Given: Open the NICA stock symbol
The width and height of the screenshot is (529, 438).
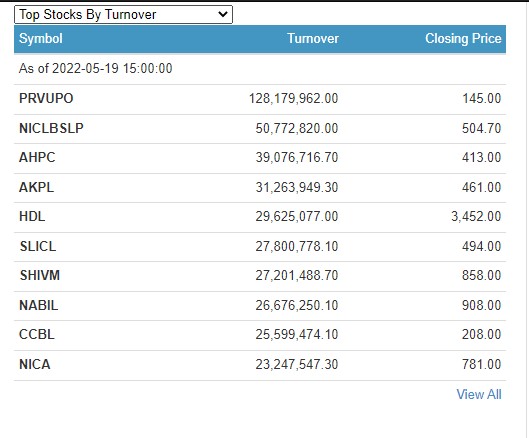Looking at the screenshot, I should pos(35,364).
